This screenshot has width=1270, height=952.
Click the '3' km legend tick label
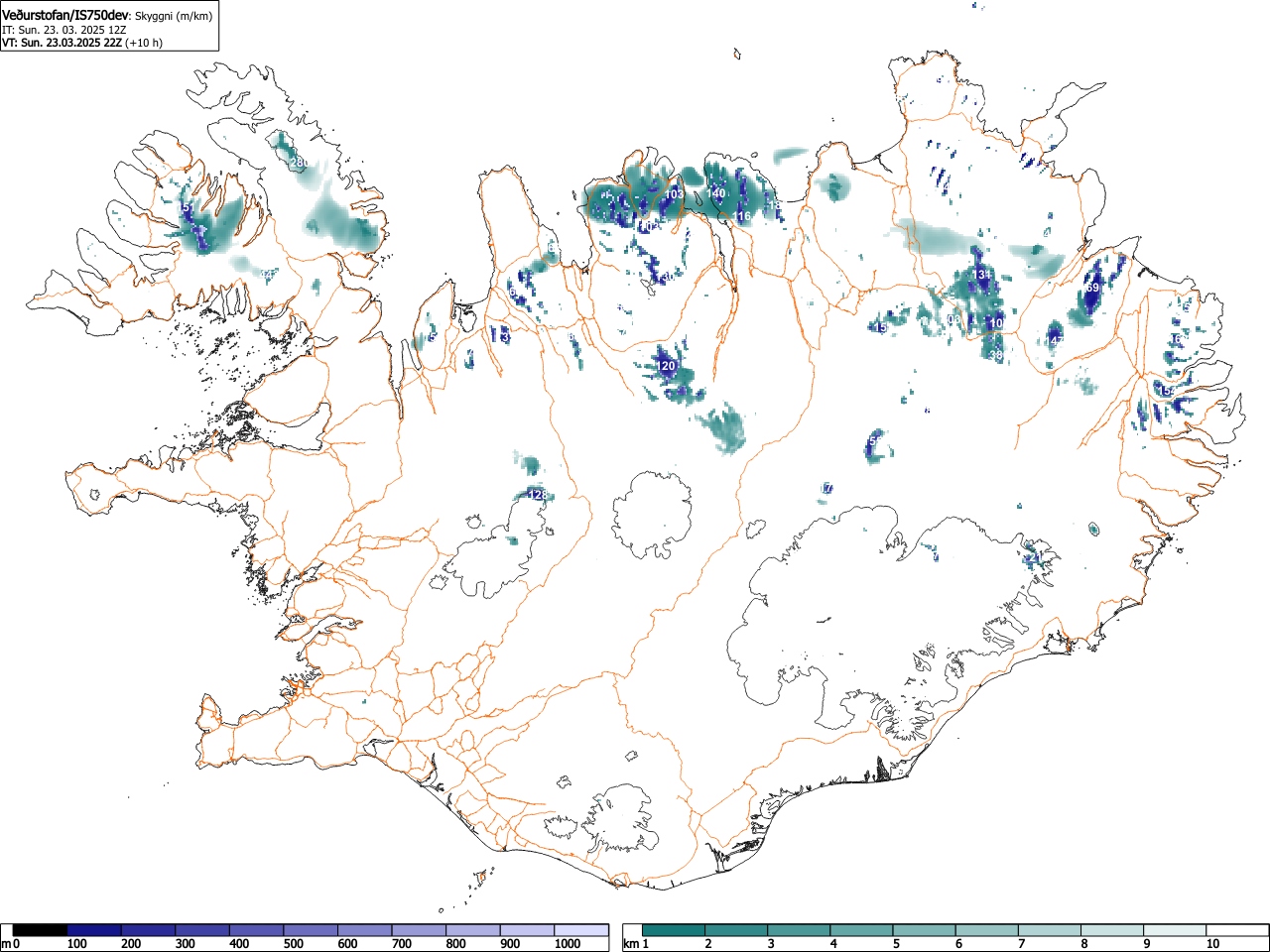[769, 944]
